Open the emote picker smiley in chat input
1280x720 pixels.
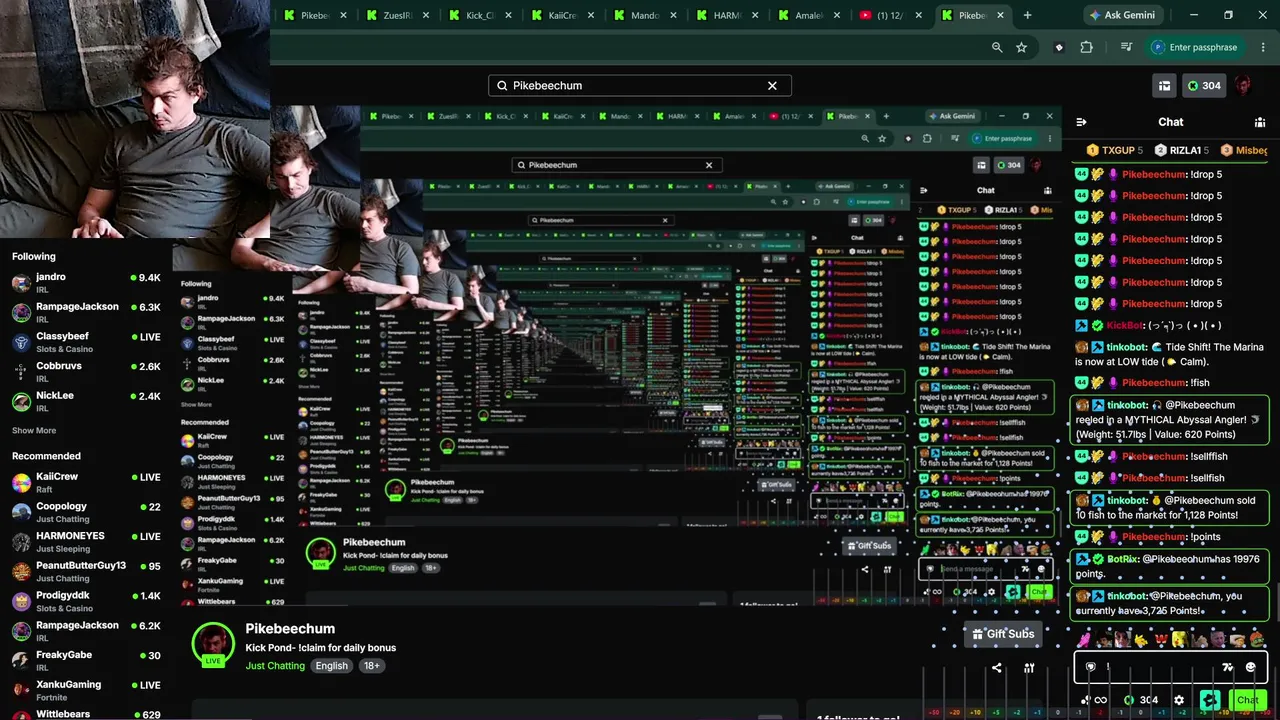click(1251, 667)
